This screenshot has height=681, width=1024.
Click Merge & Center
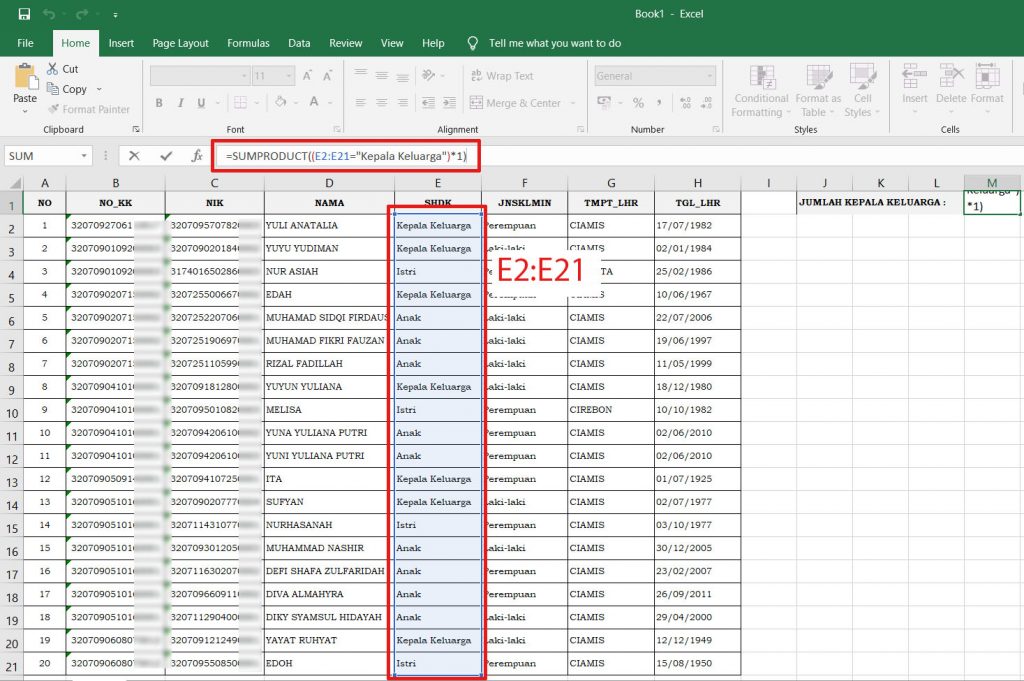515,103
